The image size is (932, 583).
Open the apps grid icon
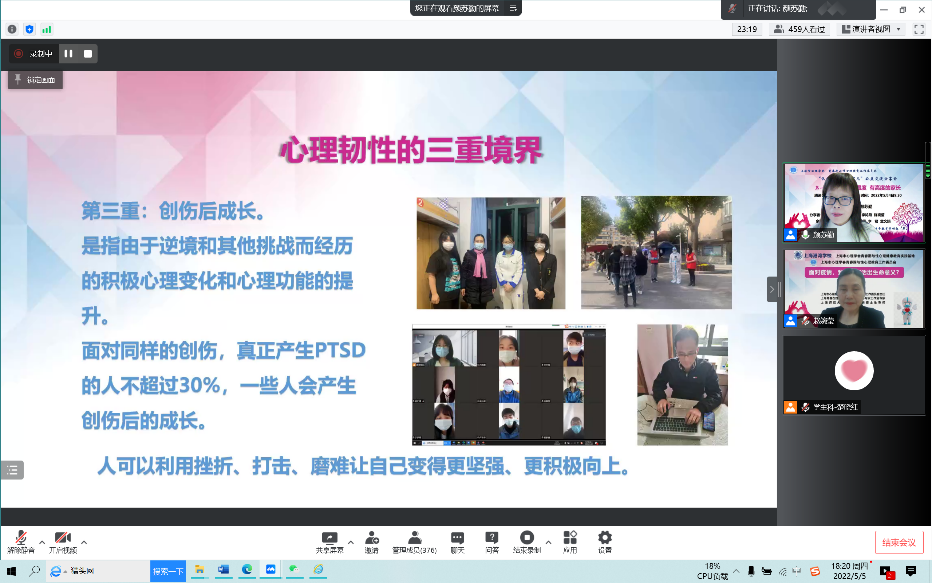(x=570, y=542)
